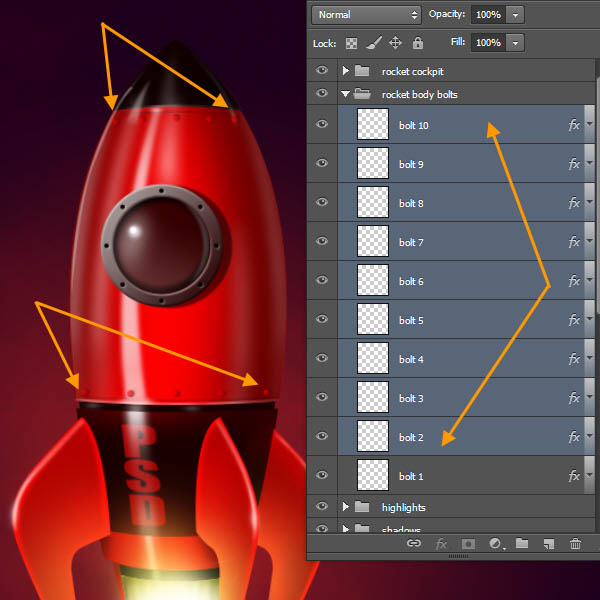Open the adjustment layer circle icon
The image size is (600, 600).
(x=495, y=544)
